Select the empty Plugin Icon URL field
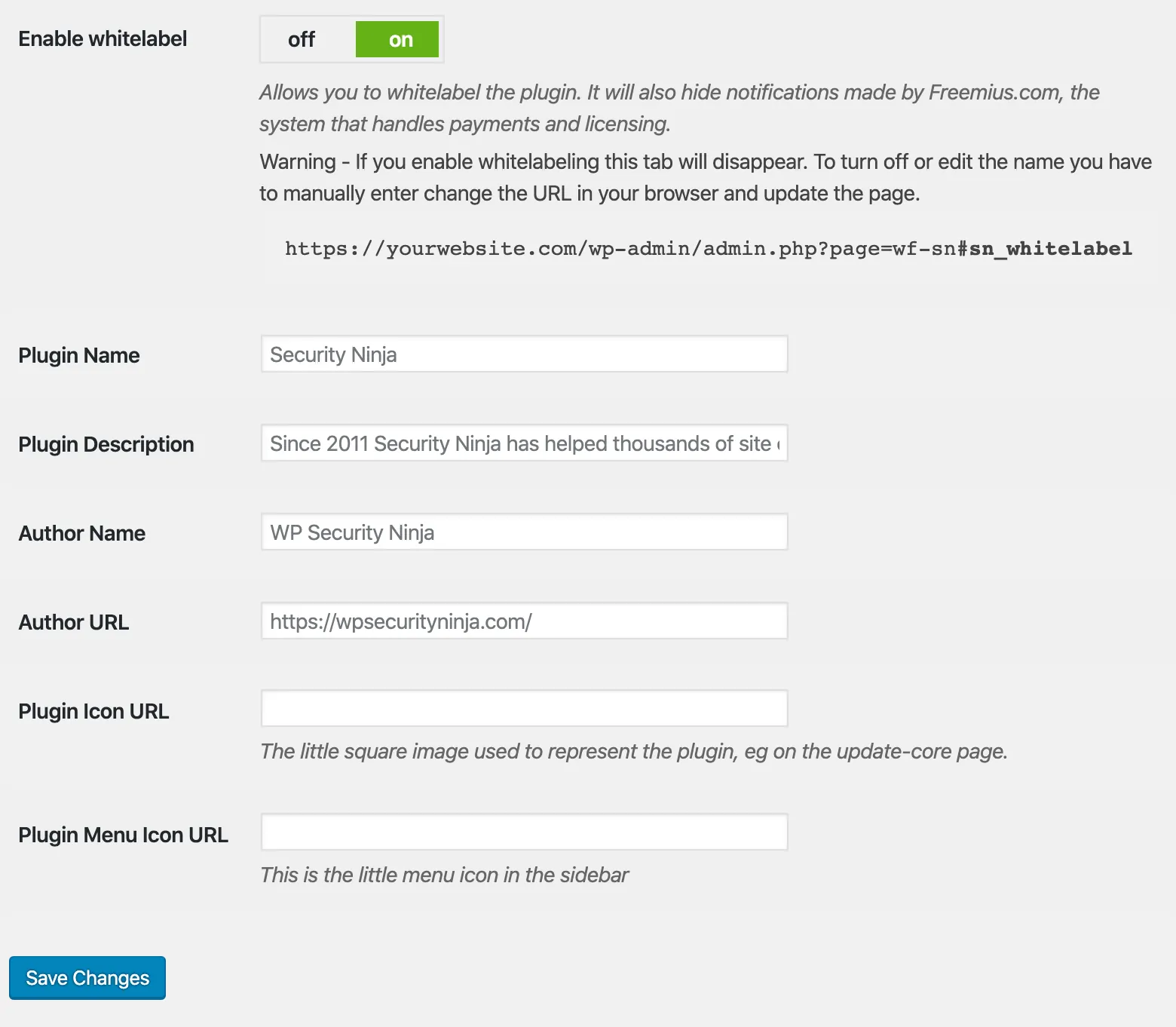Screen dimensions: 1176x1027 [x=524, y=708]
